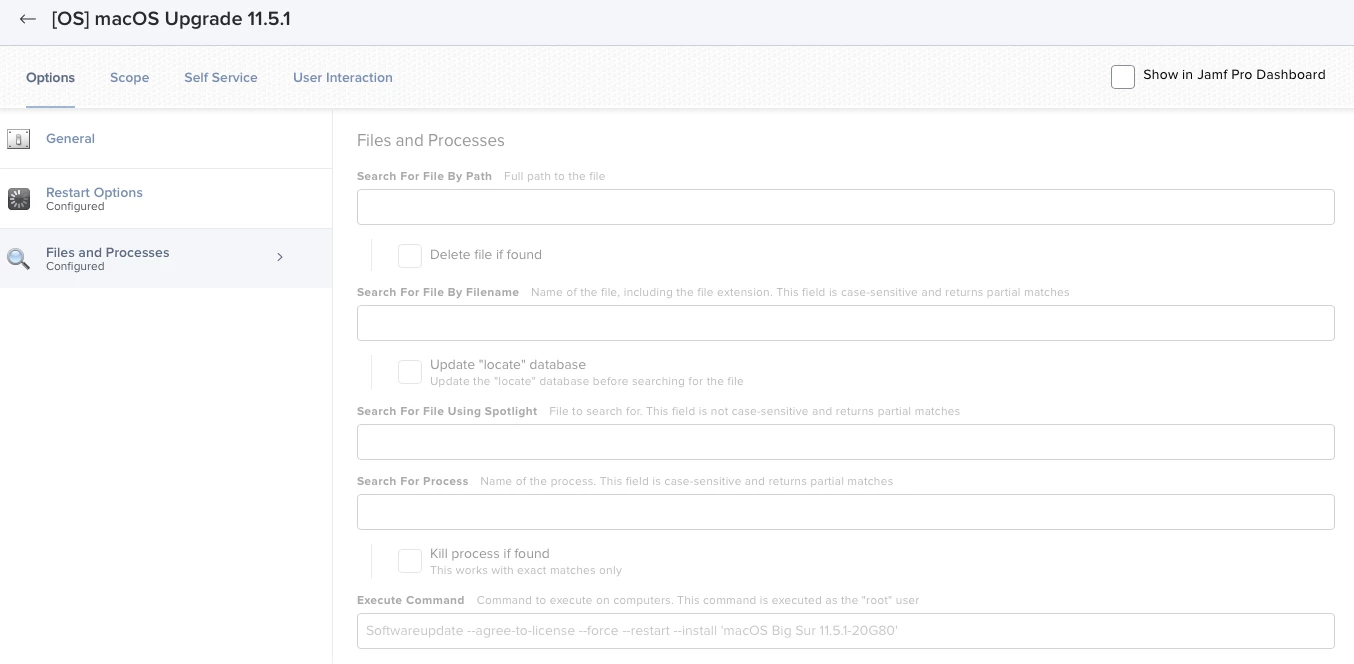
Task: Open the Scope tab
Action: (129, 77)
